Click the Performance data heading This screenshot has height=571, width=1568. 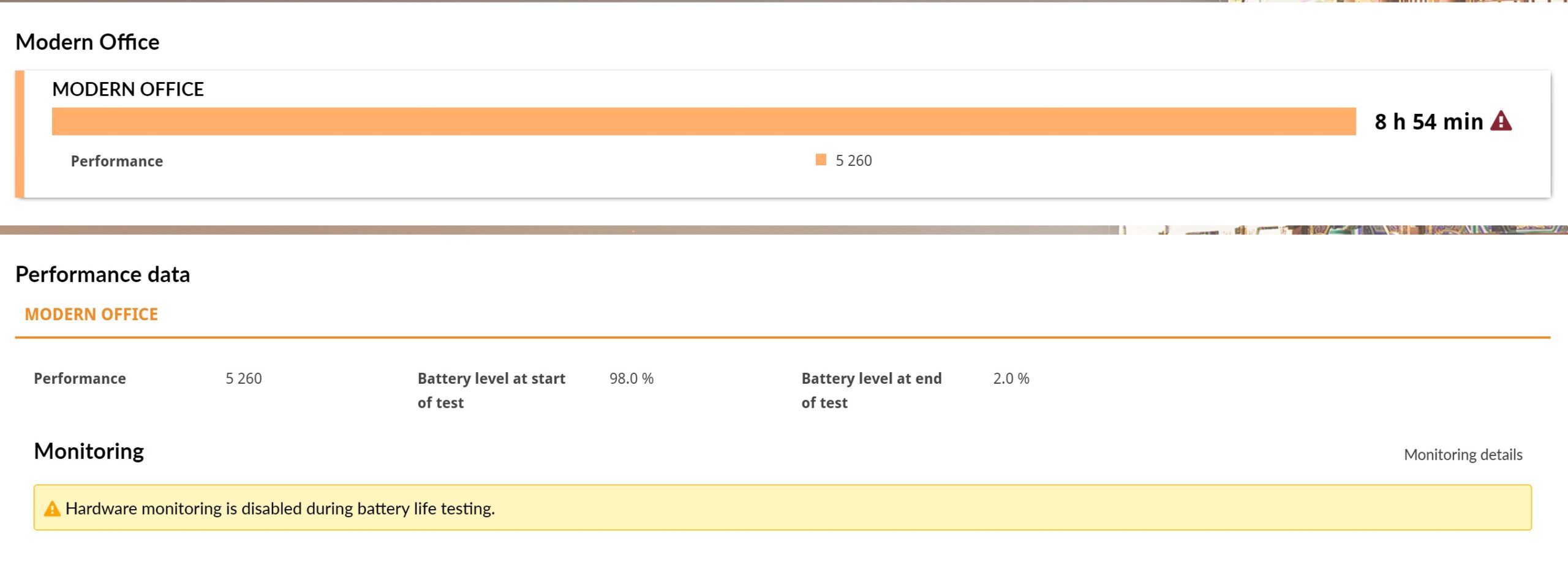pyautogui.click(x=103, y=275)
